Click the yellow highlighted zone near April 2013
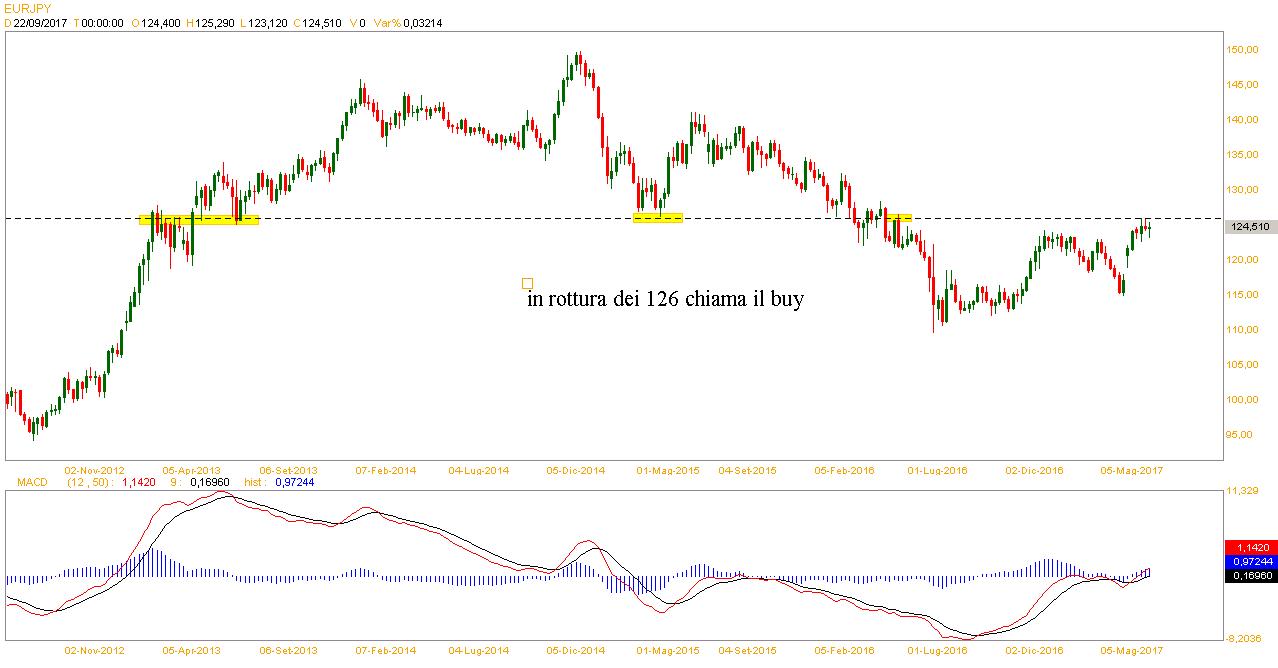The width and height of the screenshot is (1278, 668). tap(198, 219)
